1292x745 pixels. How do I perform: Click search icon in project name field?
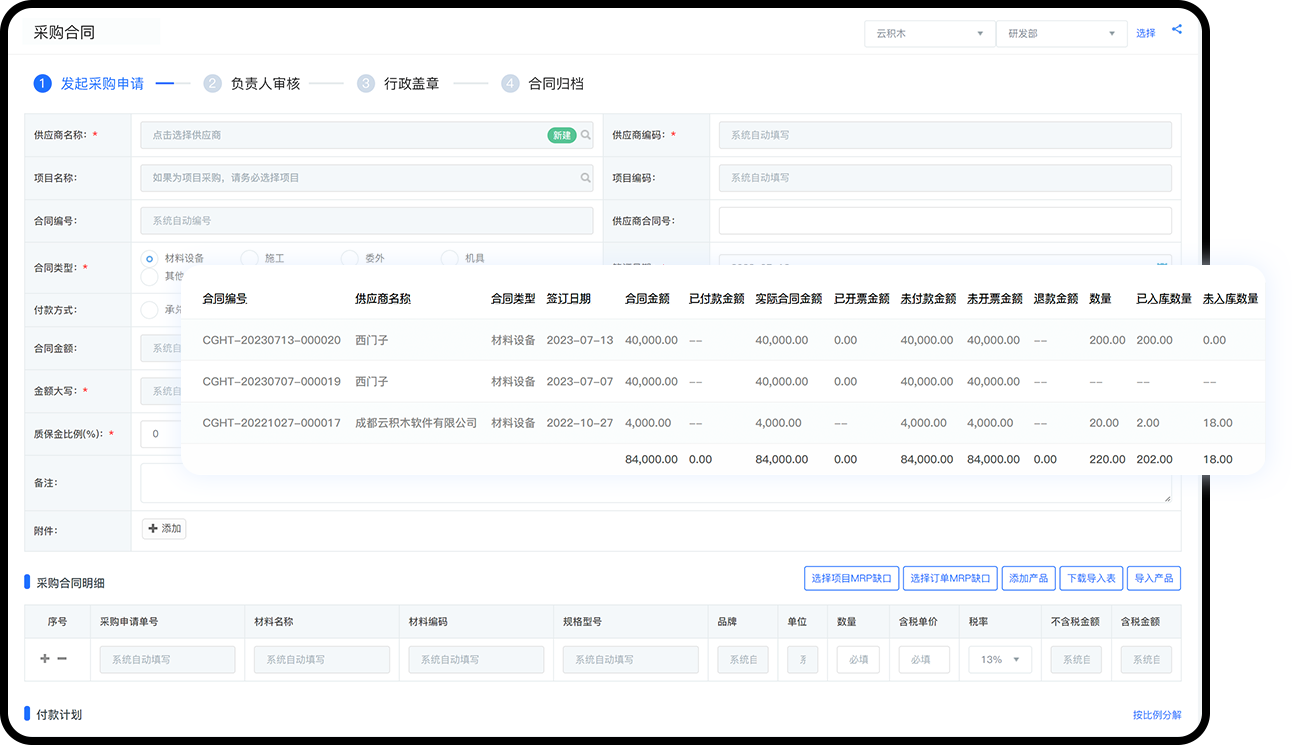coord(586,178)
